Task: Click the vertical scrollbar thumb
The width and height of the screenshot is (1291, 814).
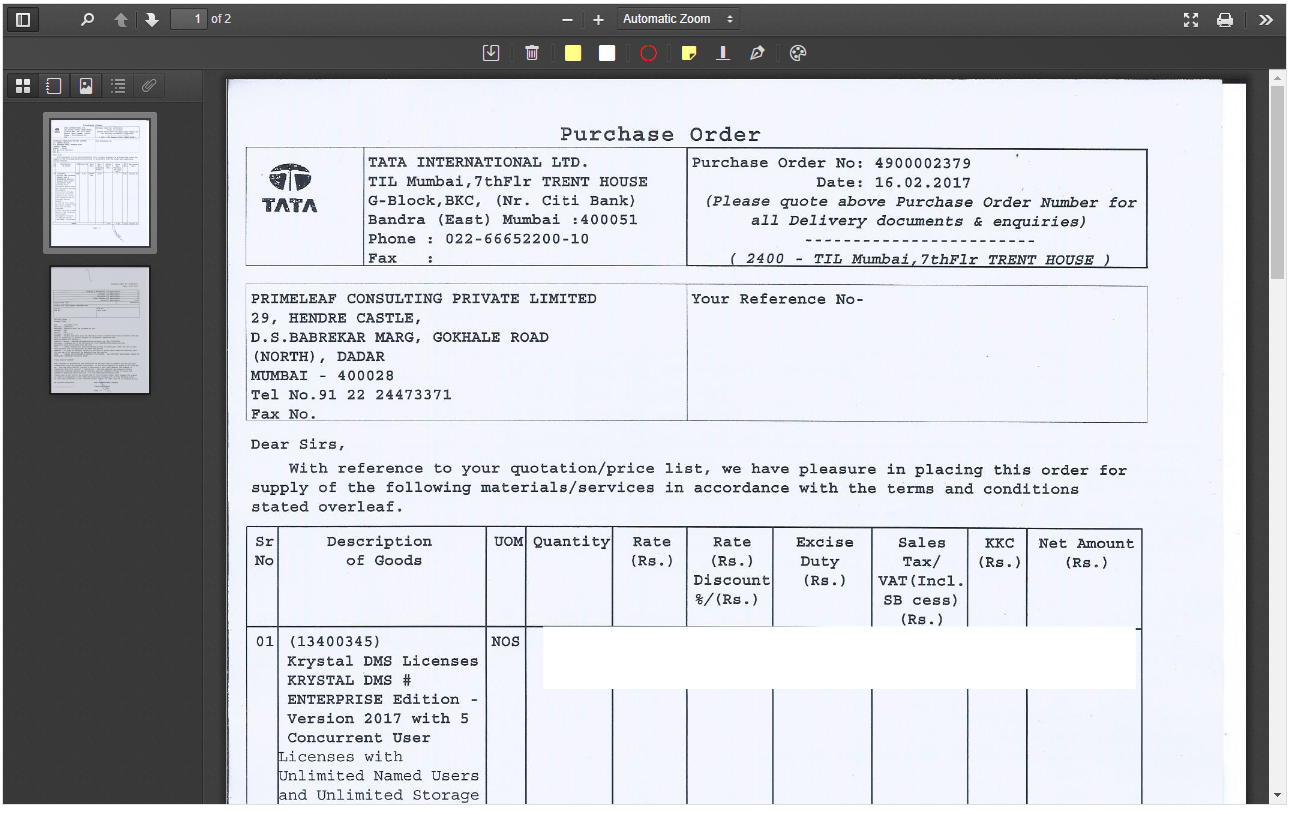Action: [x=1277, y=182]
